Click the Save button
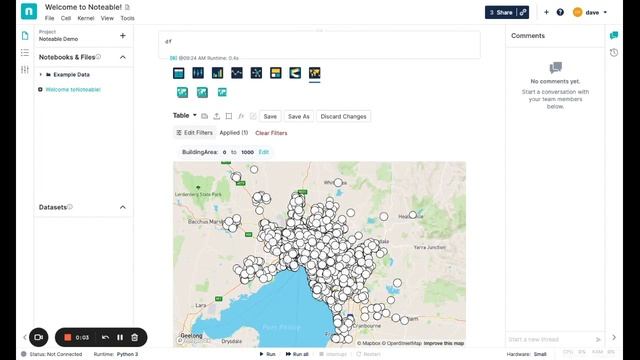The image size is (640, 360). pyautogui.click(x=270, y=116)
